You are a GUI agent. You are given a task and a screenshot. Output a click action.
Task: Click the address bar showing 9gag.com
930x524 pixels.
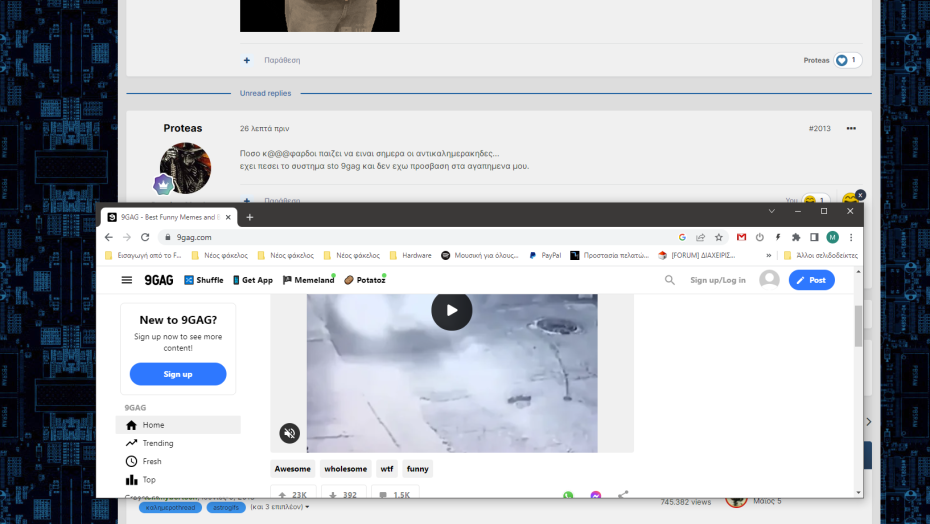(x=415, y=237)
